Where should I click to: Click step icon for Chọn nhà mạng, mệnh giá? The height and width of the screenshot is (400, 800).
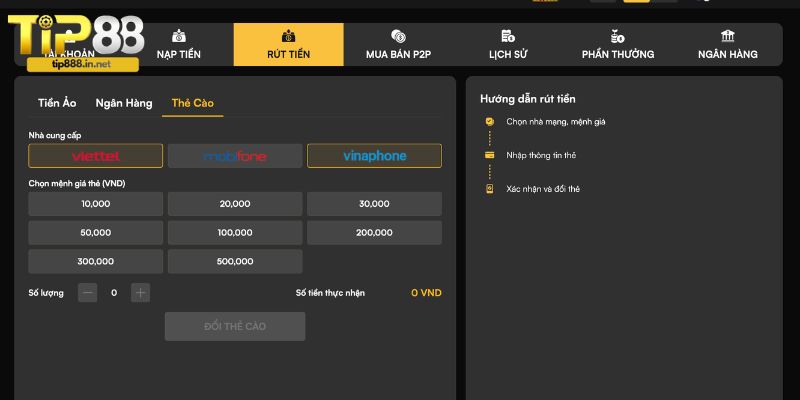point(490,122)
